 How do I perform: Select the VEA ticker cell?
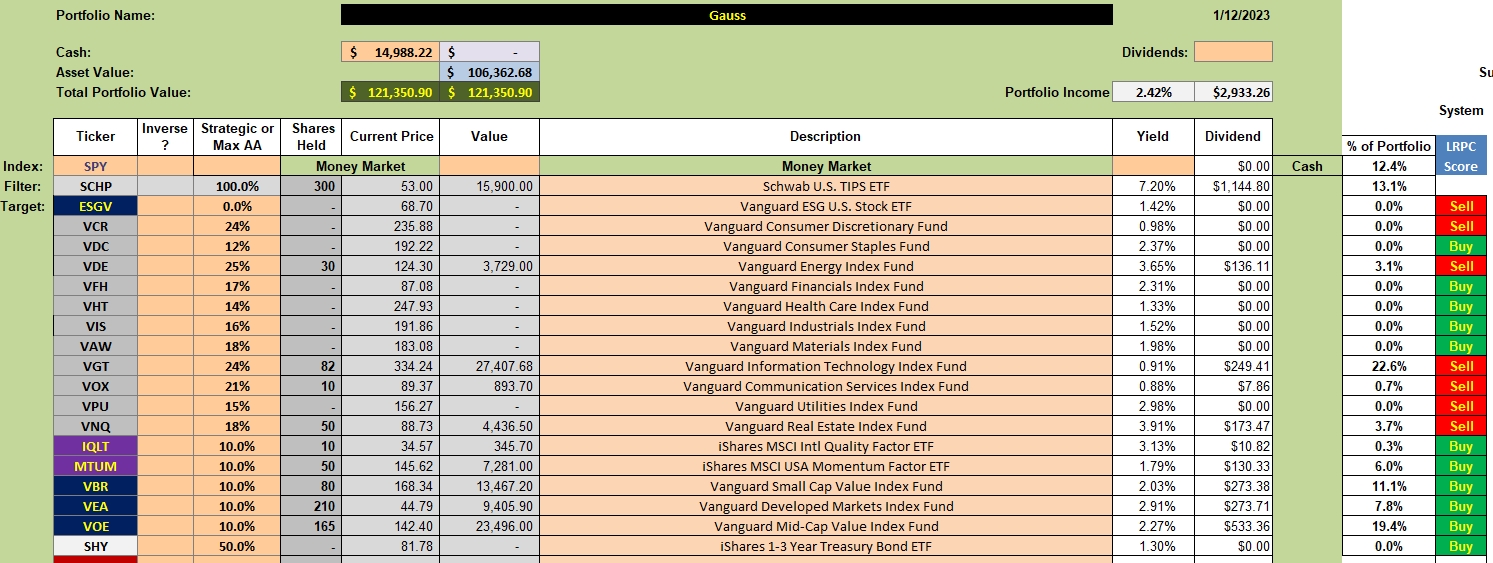(x=96, y=506)
